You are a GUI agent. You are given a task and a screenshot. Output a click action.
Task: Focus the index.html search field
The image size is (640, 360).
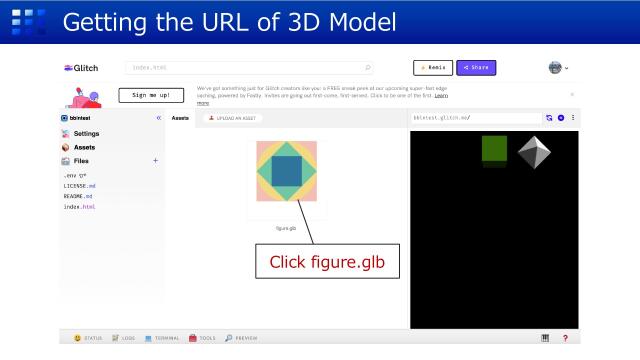click(249, 68)
